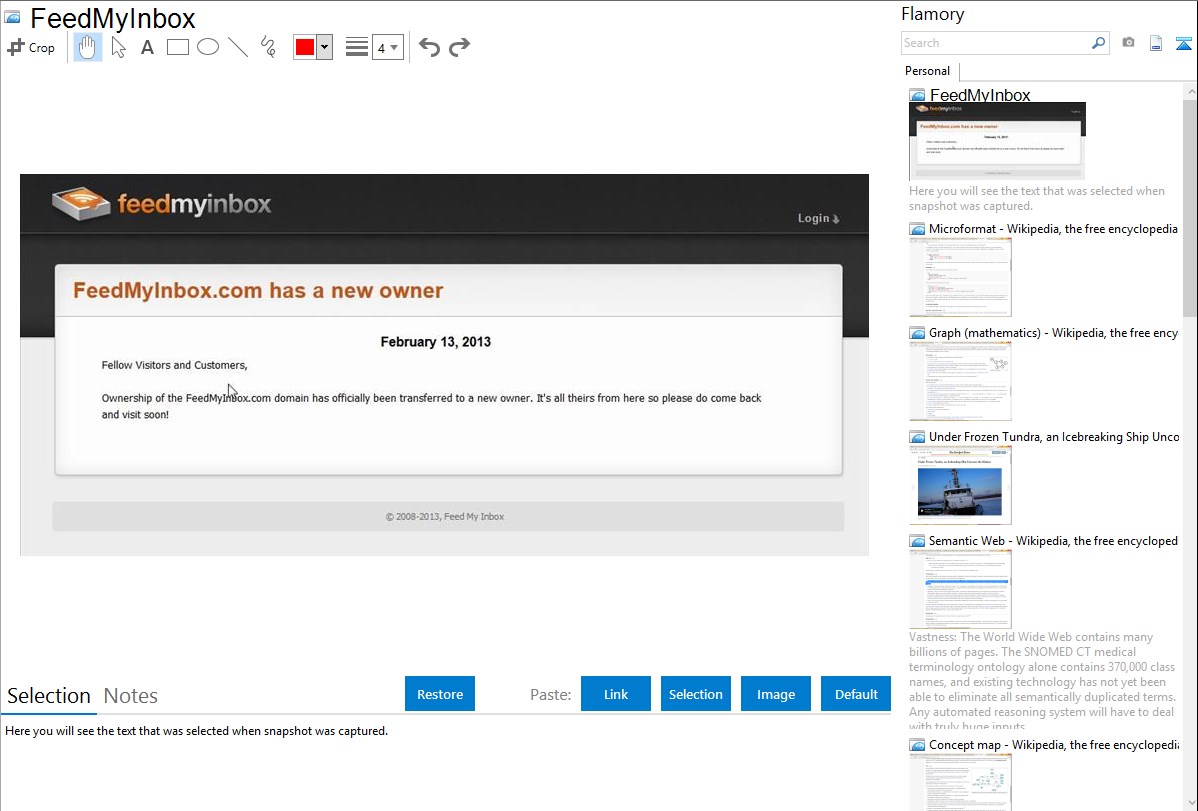Click the icon beside the Graph (mathematics) title
The width and height of the screenshot is (1198, 811).
click(x=917, y=333)
